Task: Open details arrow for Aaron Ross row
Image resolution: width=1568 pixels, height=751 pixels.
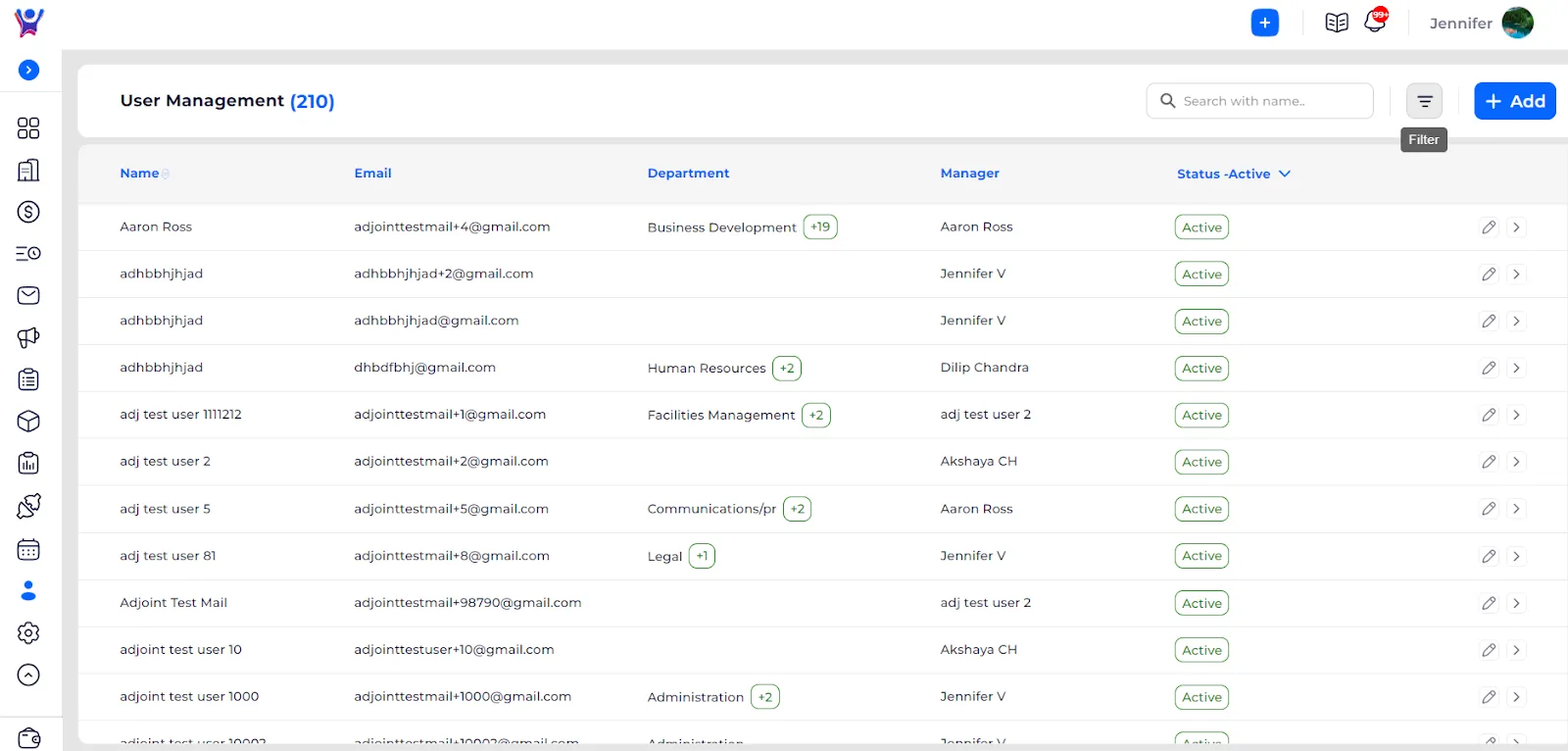Action: [1516, 226]
